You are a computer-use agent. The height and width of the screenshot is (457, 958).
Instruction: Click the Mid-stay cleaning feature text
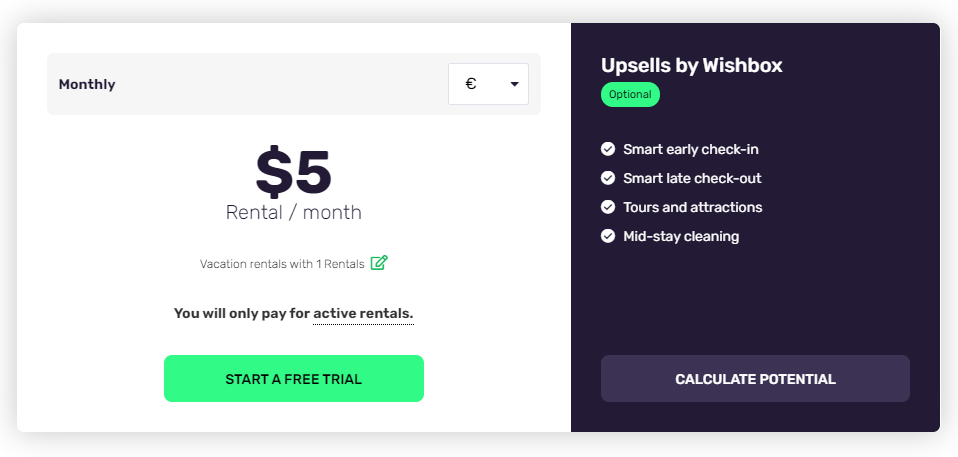681,236
